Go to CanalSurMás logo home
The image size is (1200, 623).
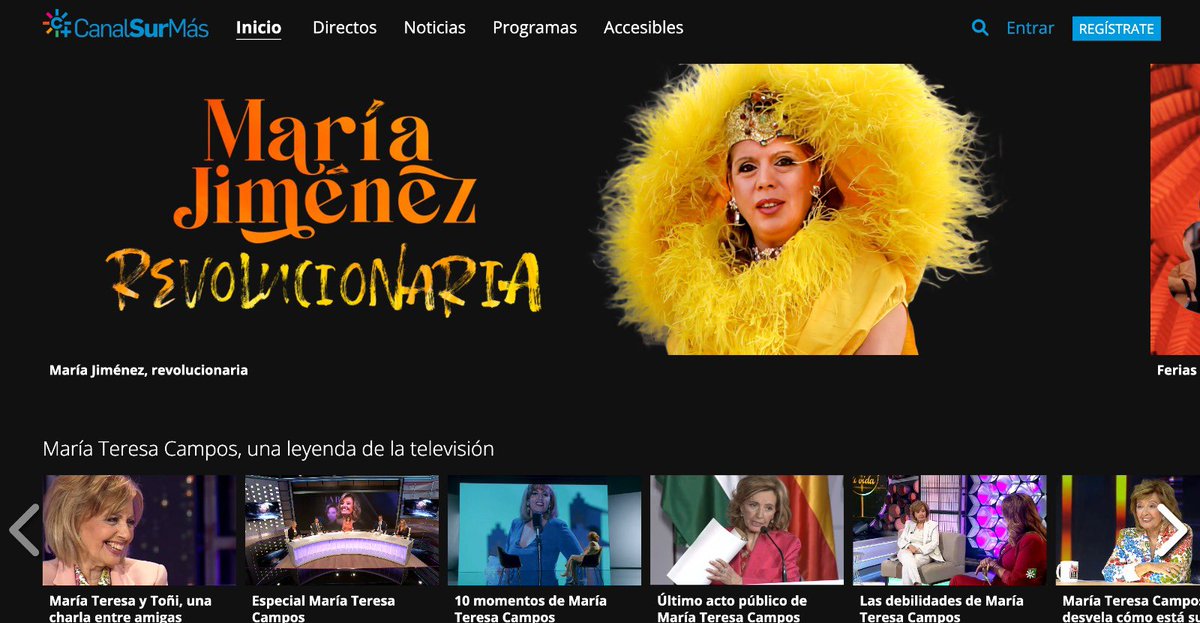pyautogui.click(x=126, y=26)
